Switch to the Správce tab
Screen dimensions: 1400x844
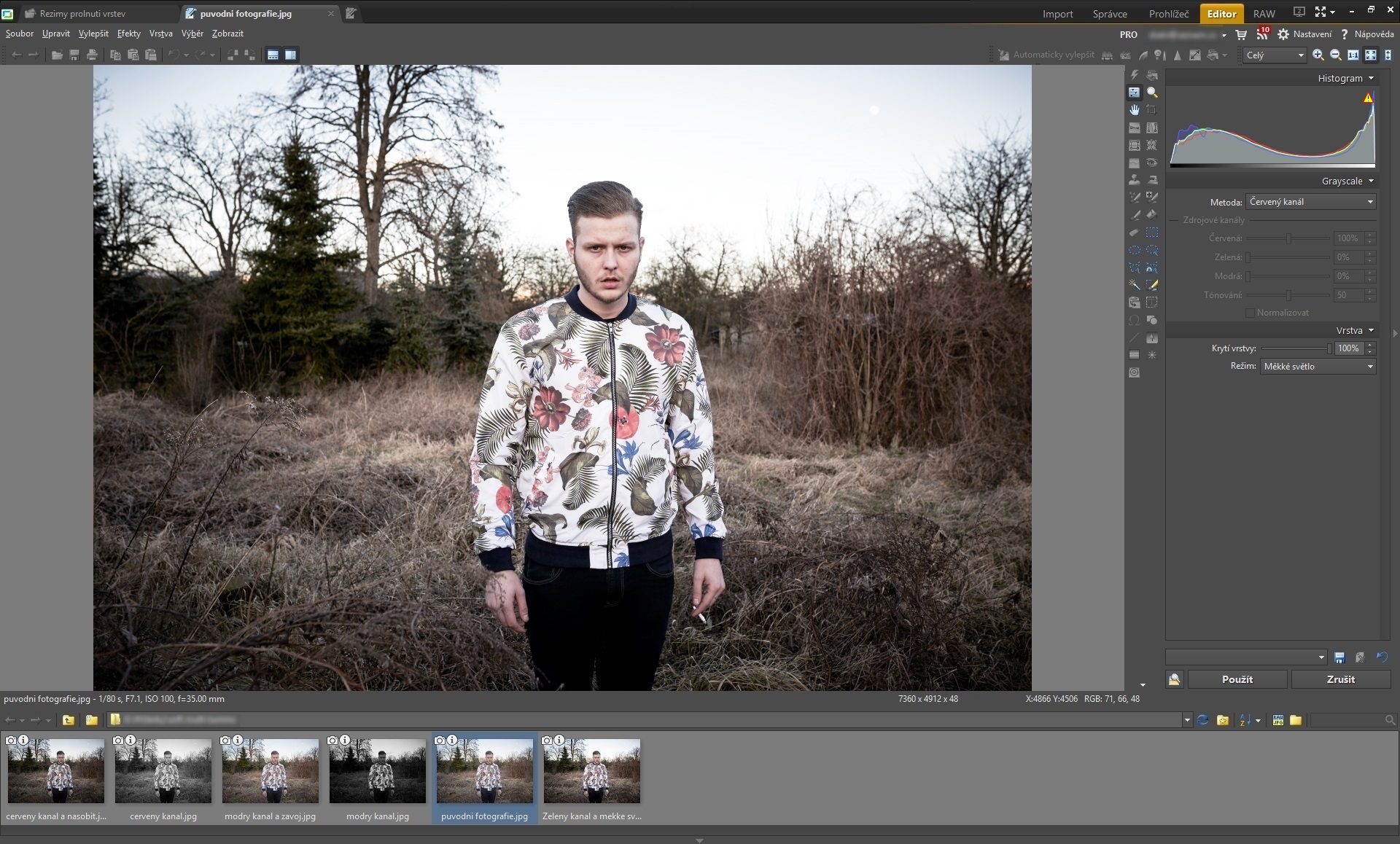pos(1110,14)
